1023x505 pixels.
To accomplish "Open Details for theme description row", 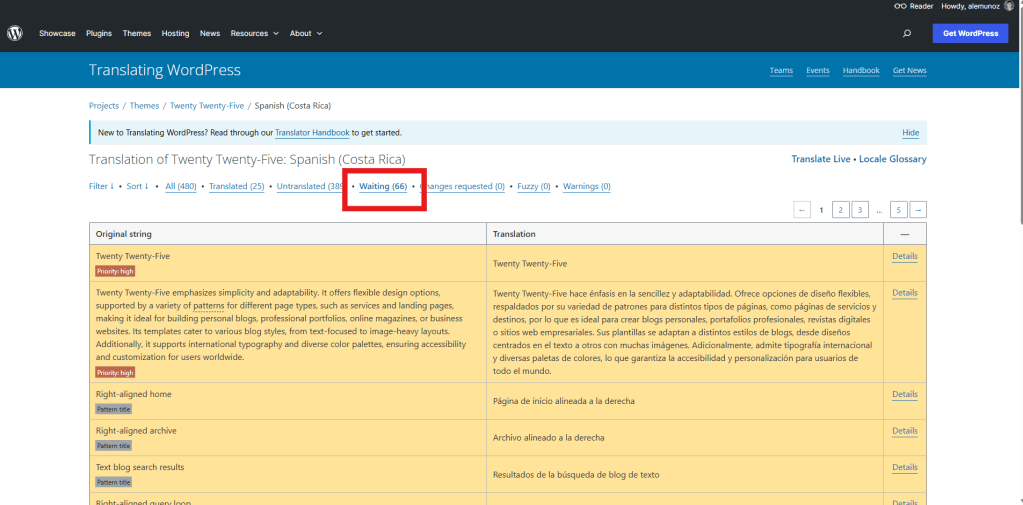I will coord(905,293).
